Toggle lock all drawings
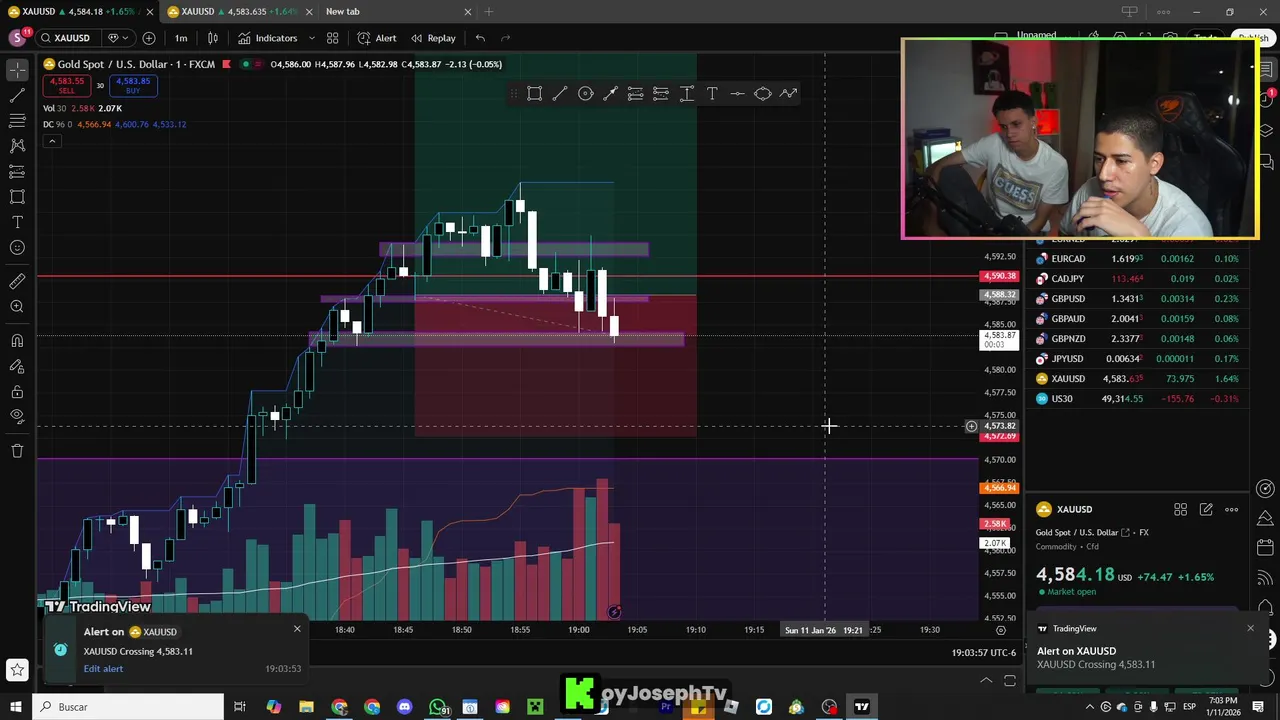 point(17,392)
